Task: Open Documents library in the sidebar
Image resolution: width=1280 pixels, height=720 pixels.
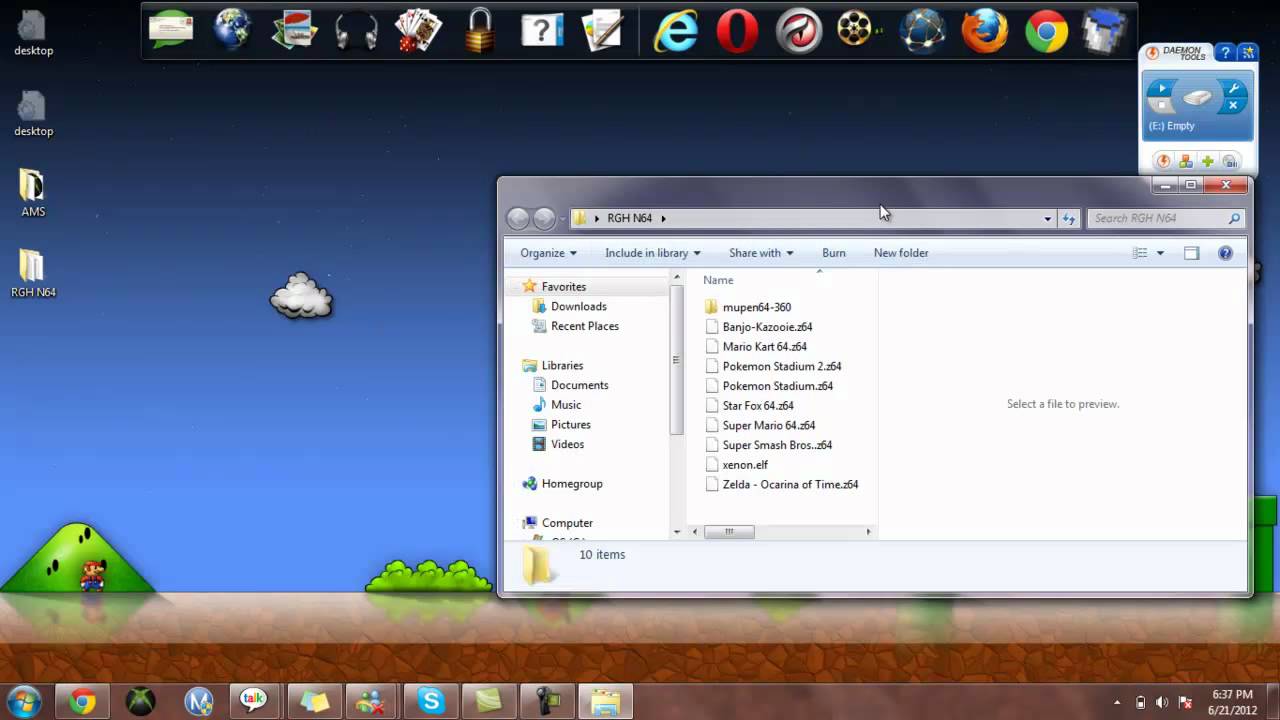Action: (x=579, y=385)
